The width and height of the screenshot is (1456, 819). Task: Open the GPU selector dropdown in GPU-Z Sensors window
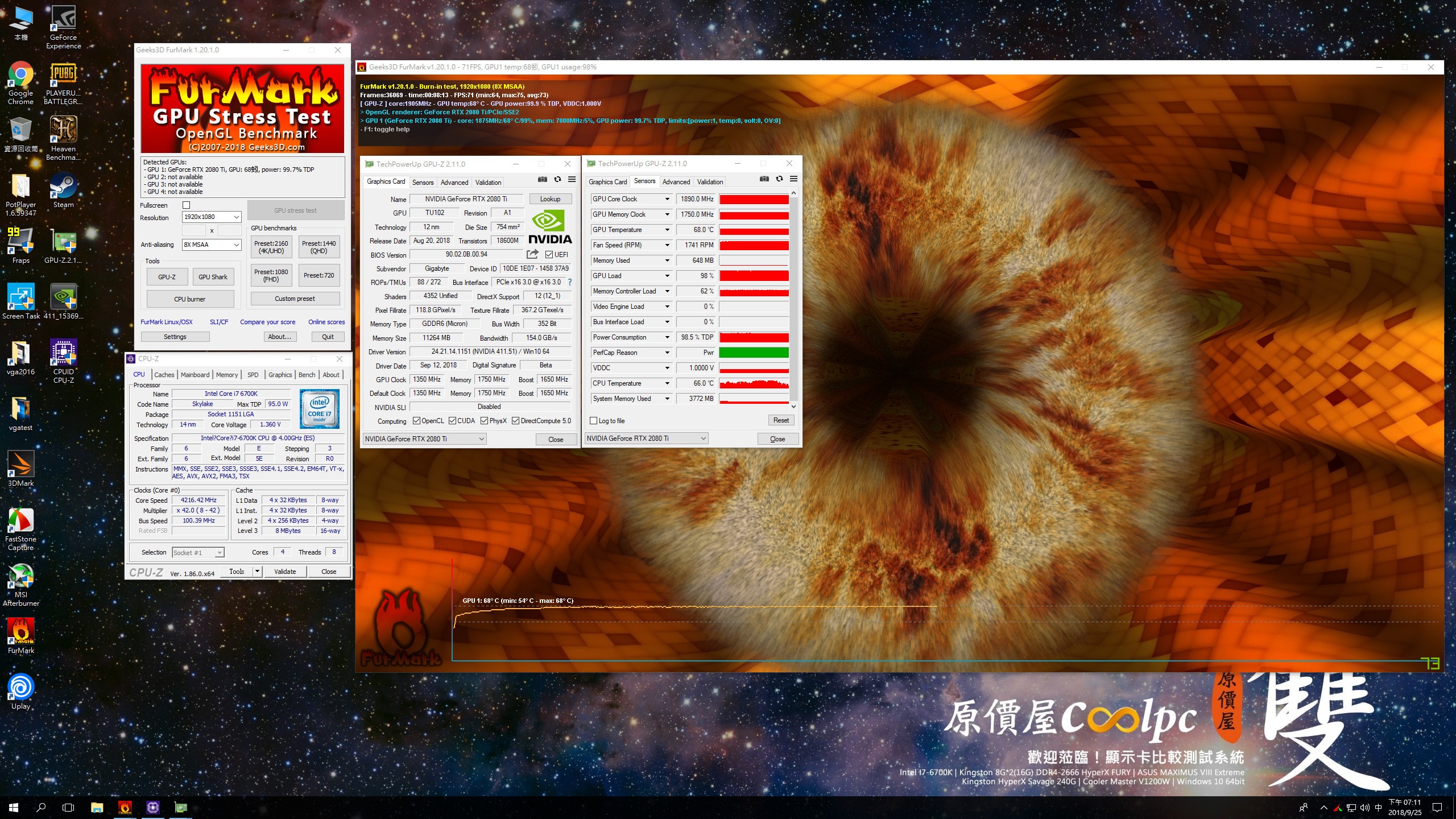[x=646, y=439]
